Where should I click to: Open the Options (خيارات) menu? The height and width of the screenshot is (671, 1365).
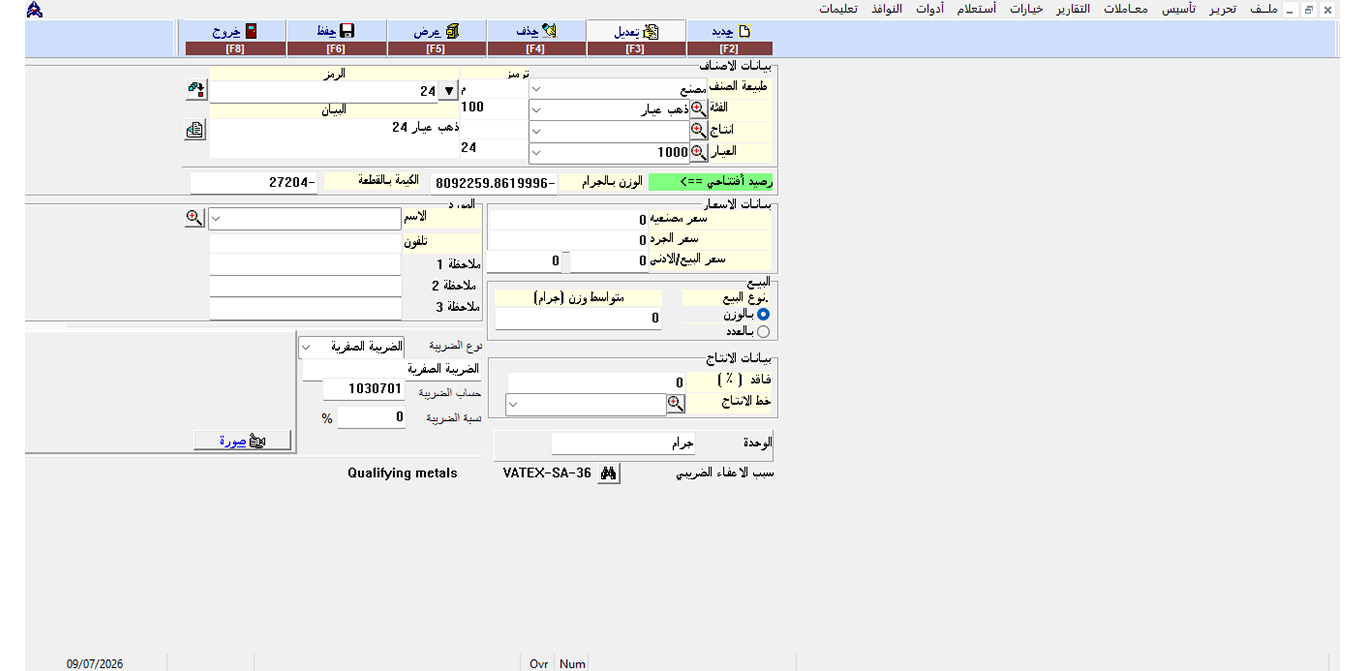[1026, 9]
